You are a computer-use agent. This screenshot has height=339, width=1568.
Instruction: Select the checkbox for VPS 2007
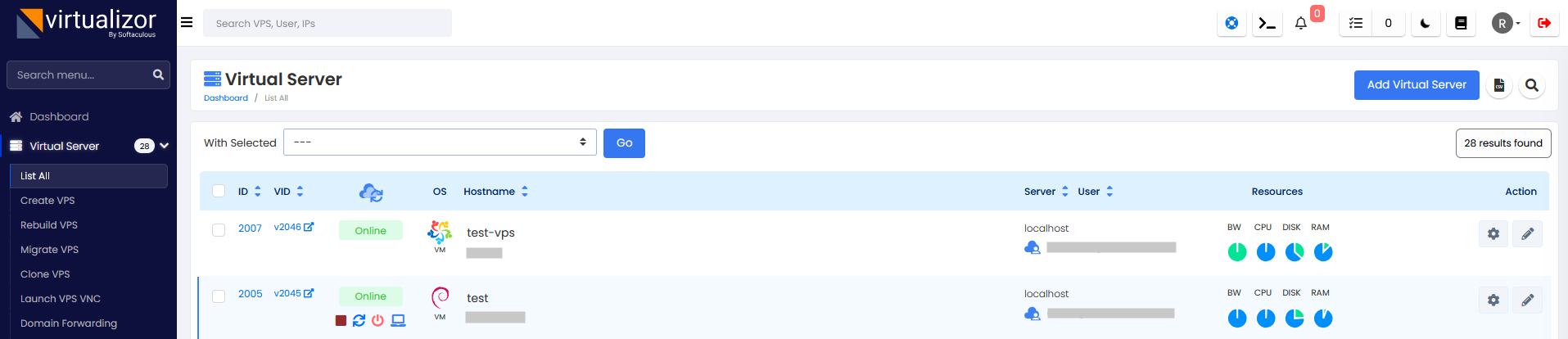[219, 230]
